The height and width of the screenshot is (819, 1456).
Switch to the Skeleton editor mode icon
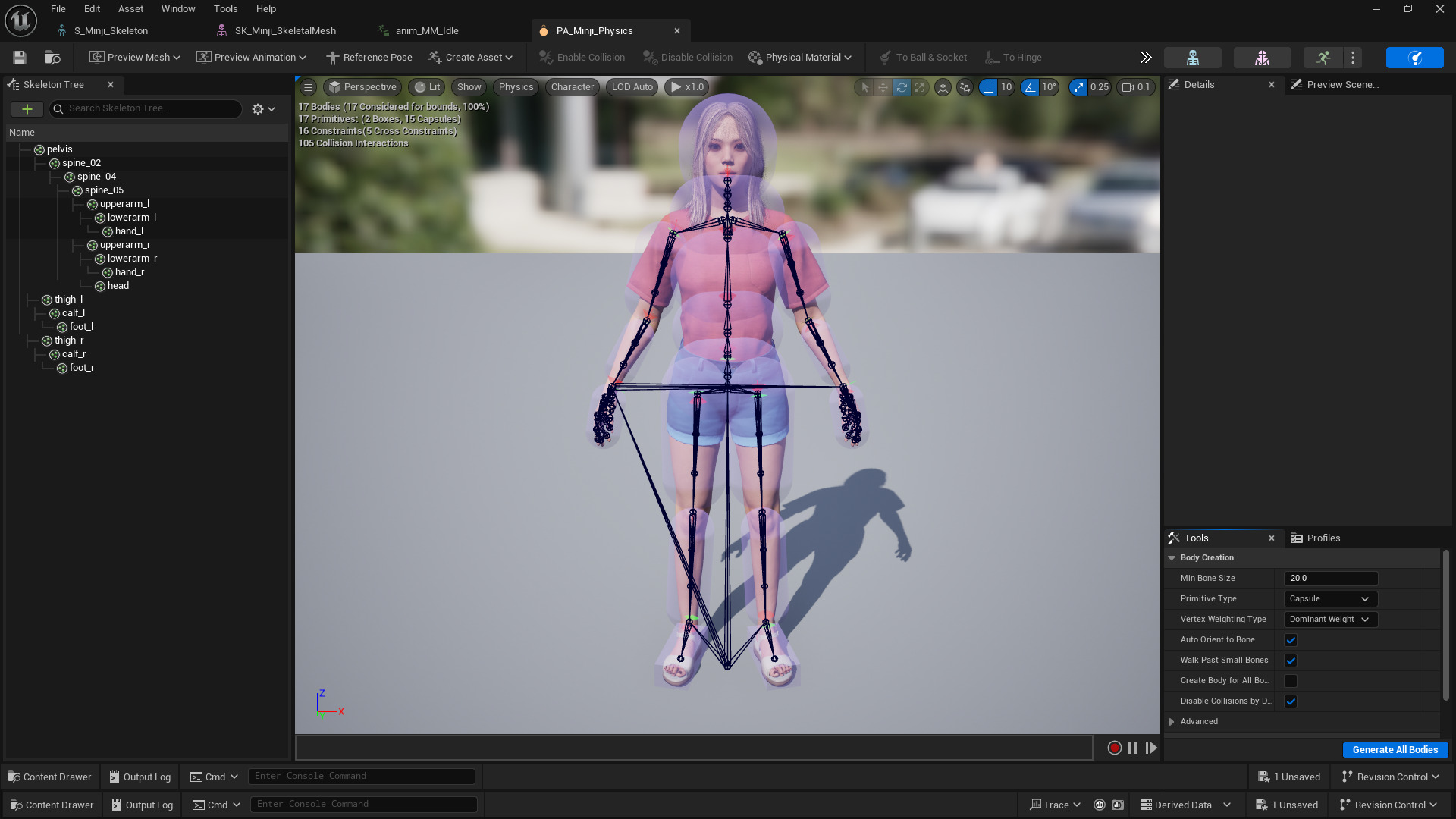click(x=1192, y=58)
